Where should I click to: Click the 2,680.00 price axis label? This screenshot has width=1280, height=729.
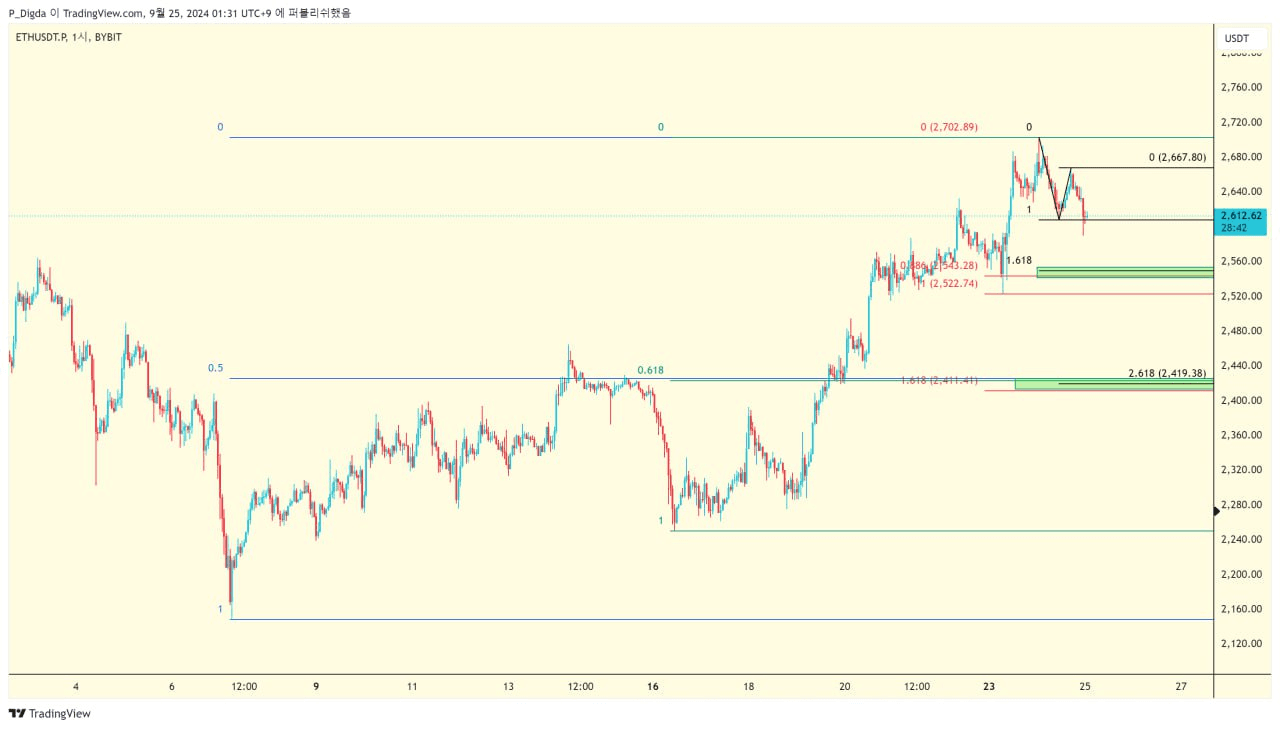pos(1241,157)
